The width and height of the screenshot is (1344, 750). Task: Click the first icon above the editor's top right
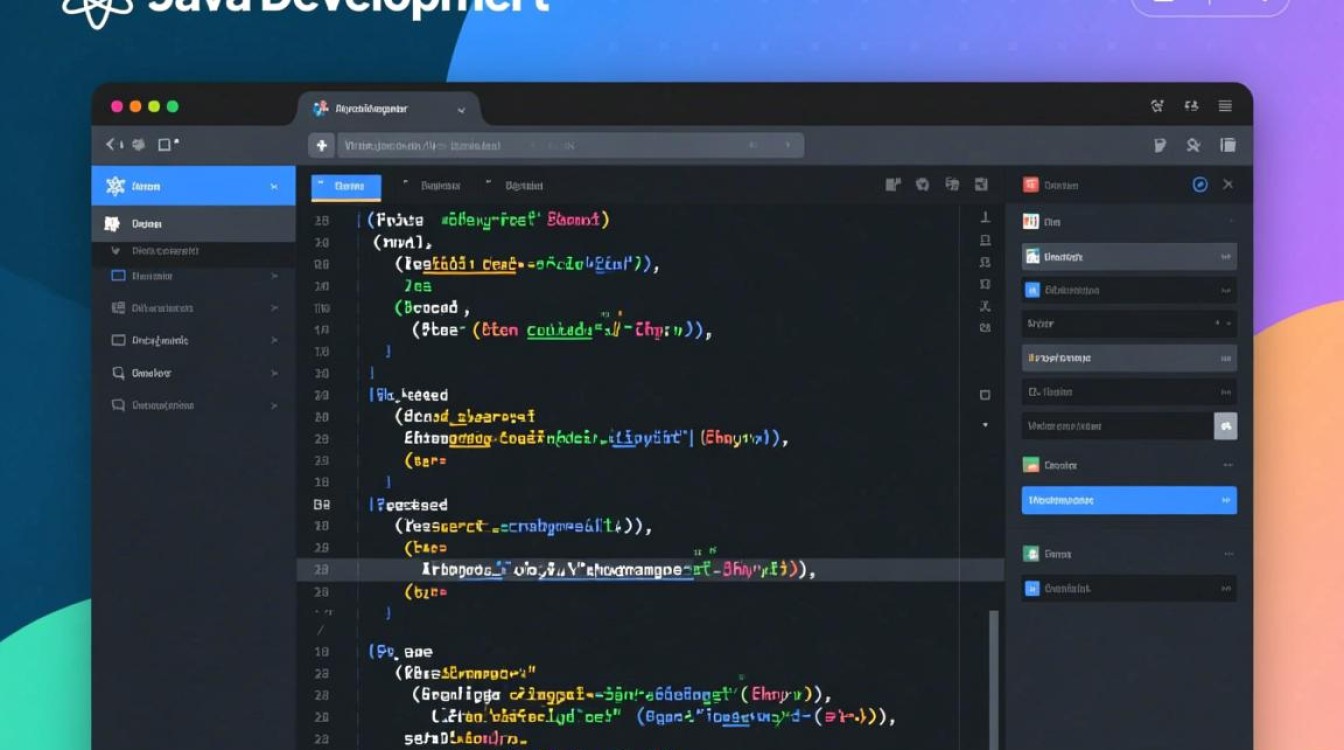pos(893,185)
